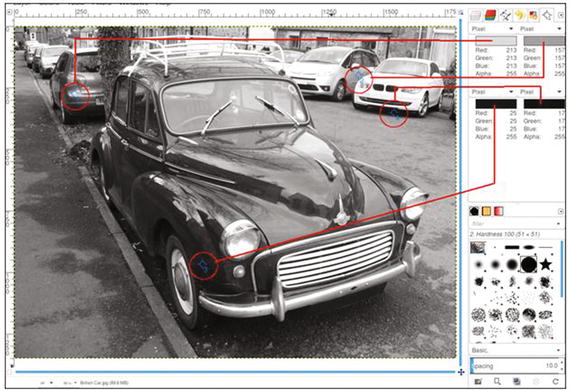The image size is (570, 391).
Task: Open the image navigation icon at canvas corner
Action: 461,372
